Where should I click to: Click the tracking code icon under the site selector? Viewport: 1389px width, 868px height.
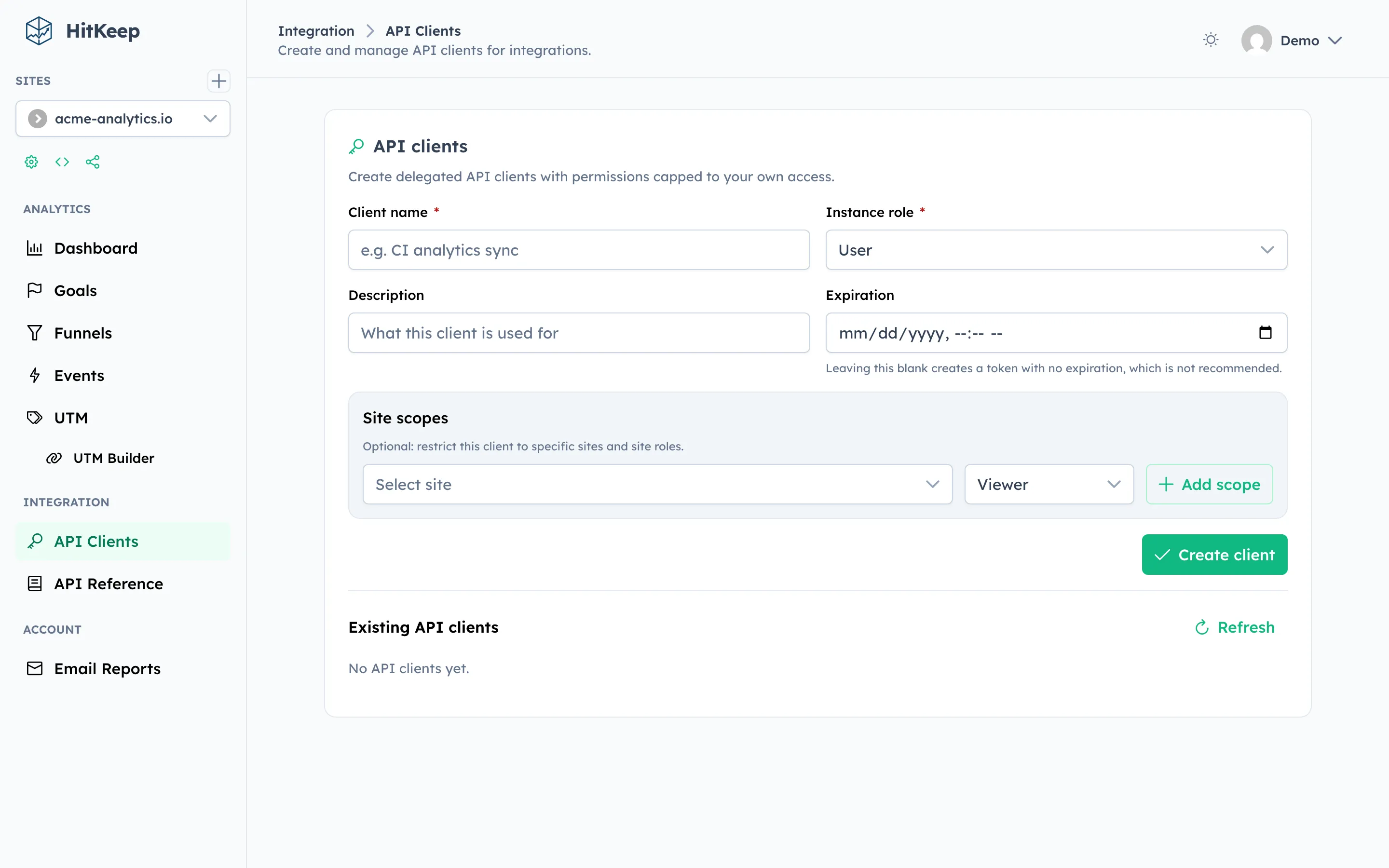click(62, 162)
